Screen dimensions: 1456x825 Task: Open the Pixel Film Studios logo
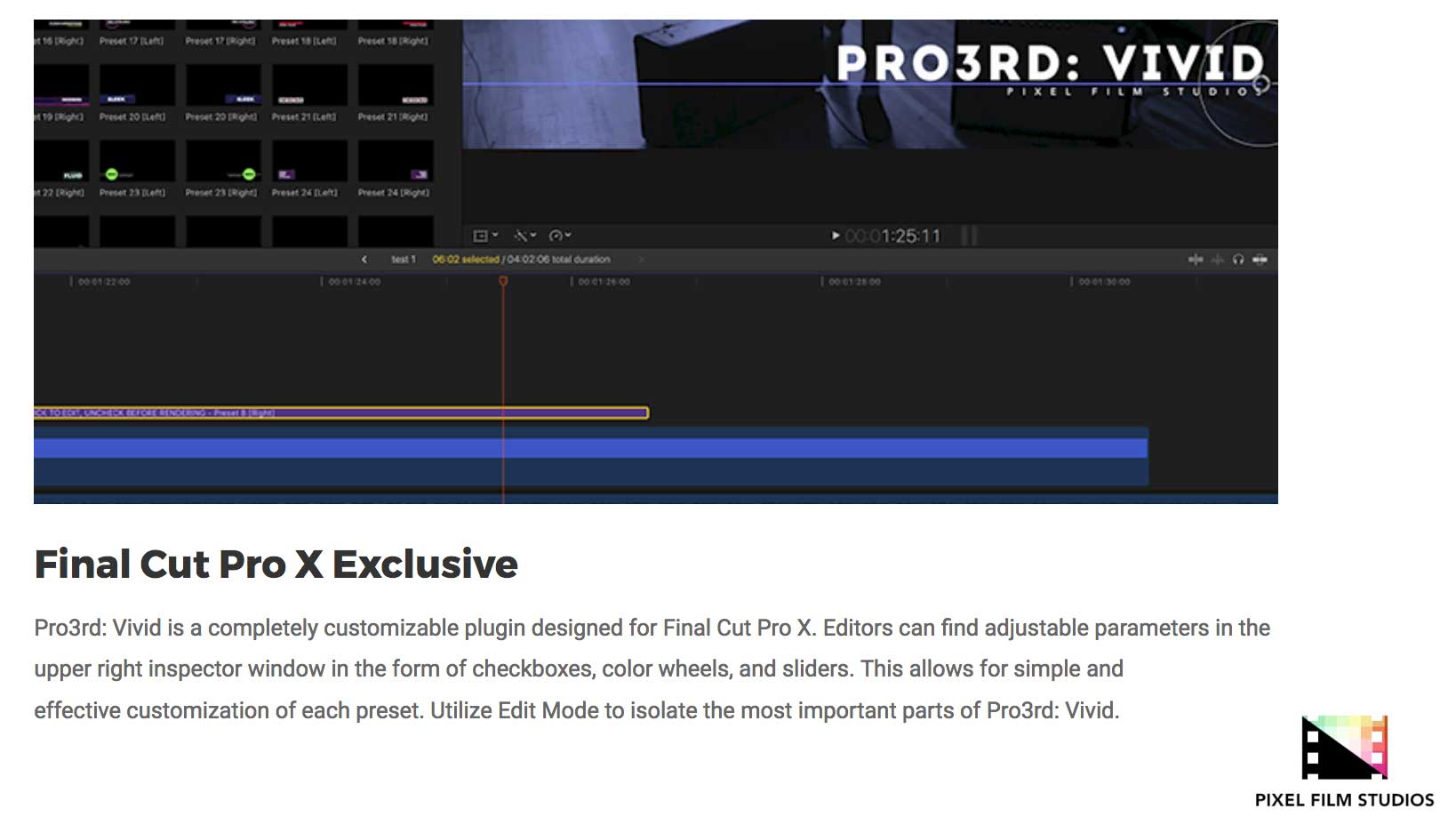(1344, 761)
